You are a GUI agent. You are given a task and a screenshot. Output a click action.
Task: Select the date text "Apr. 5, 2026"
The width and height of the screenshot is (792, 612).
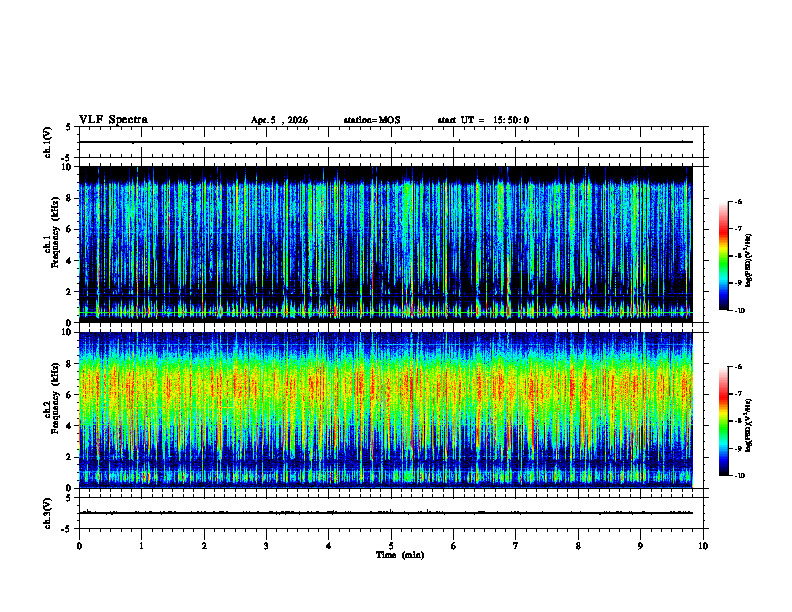[279, 120]
